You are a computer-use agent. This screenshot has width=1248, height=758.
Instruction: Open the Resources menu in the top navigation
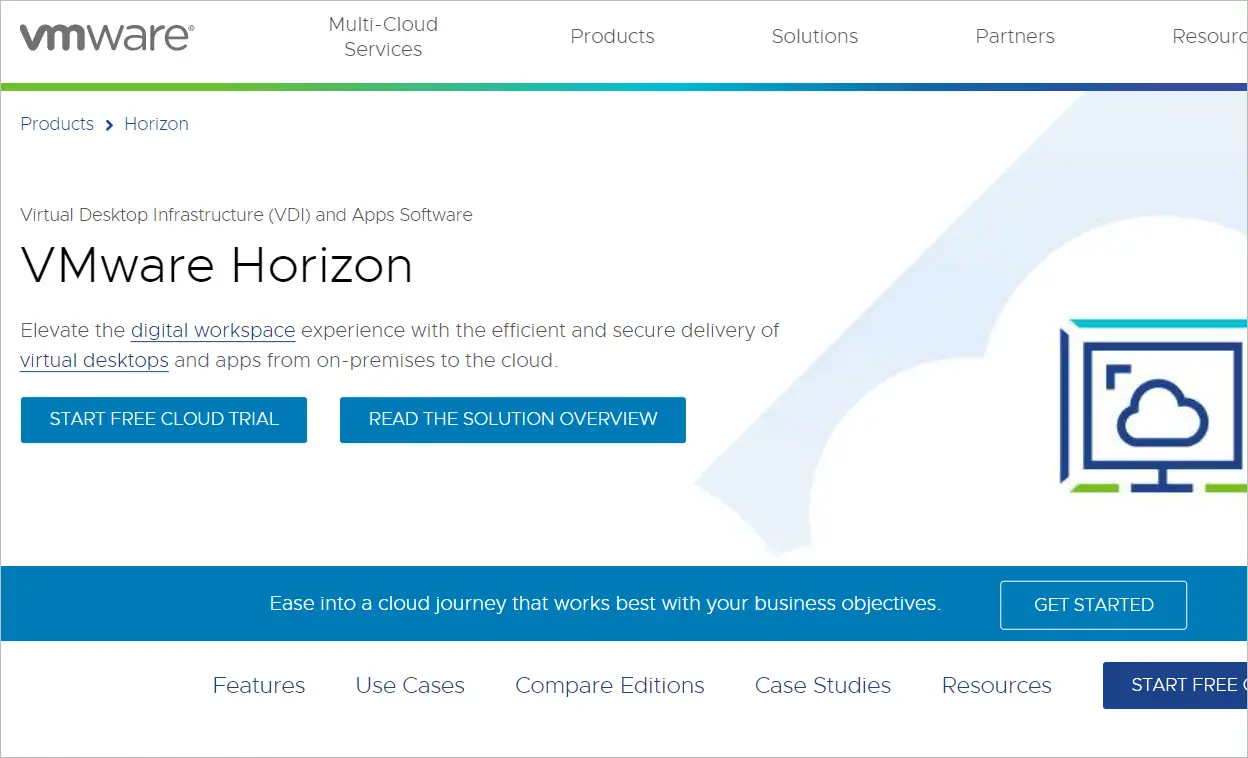[1209, 37]
